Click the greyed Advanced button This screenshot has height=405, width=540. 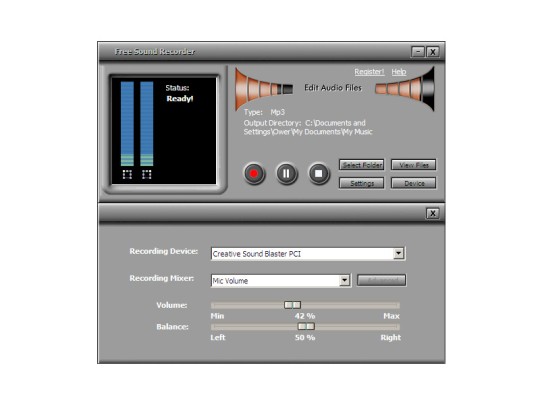381,280
